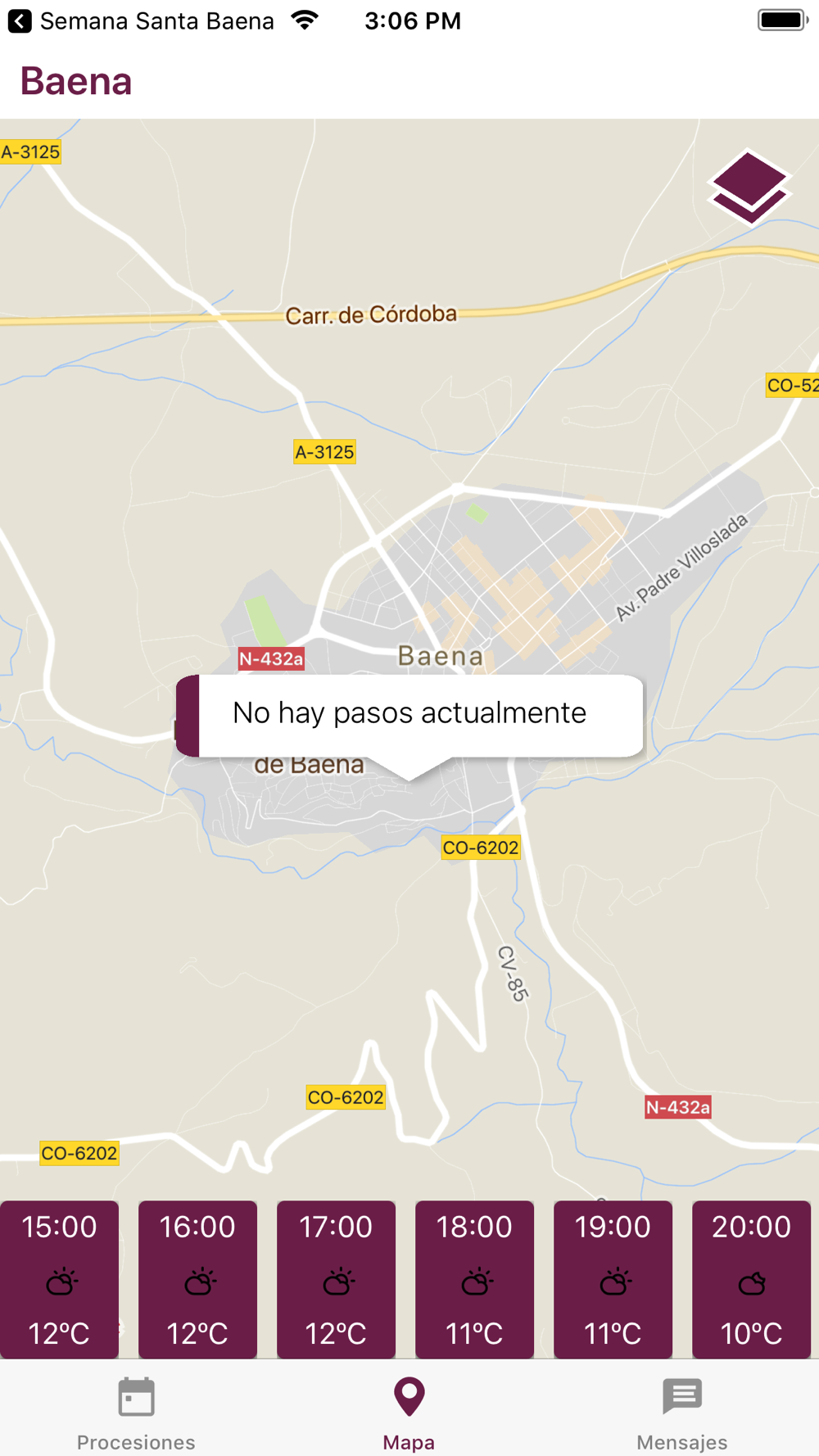Select the 16:00 weather forecast card
This screenshot has width=819, height=1456.
(x=197, y=1279)
